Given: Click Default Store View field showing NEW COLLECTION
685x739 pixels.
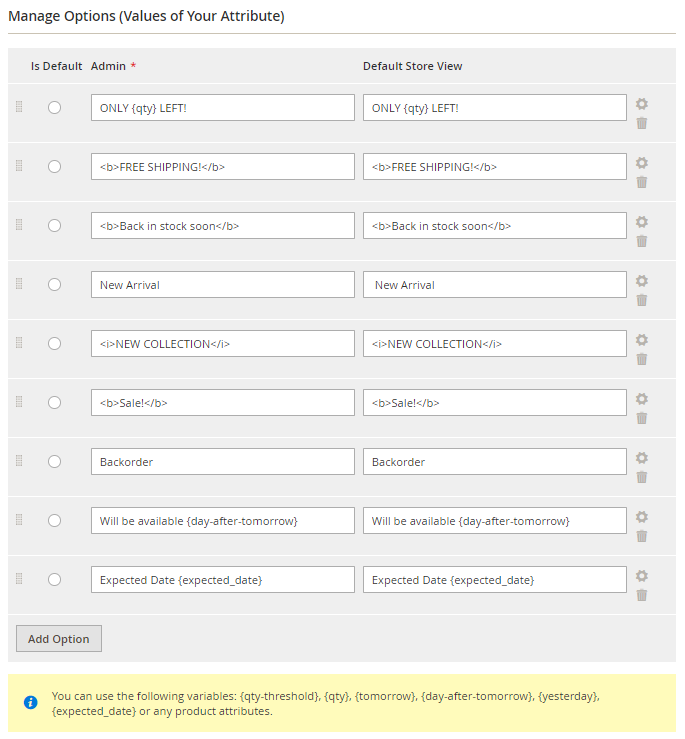Looking at the screenshot, I should 494,344.
